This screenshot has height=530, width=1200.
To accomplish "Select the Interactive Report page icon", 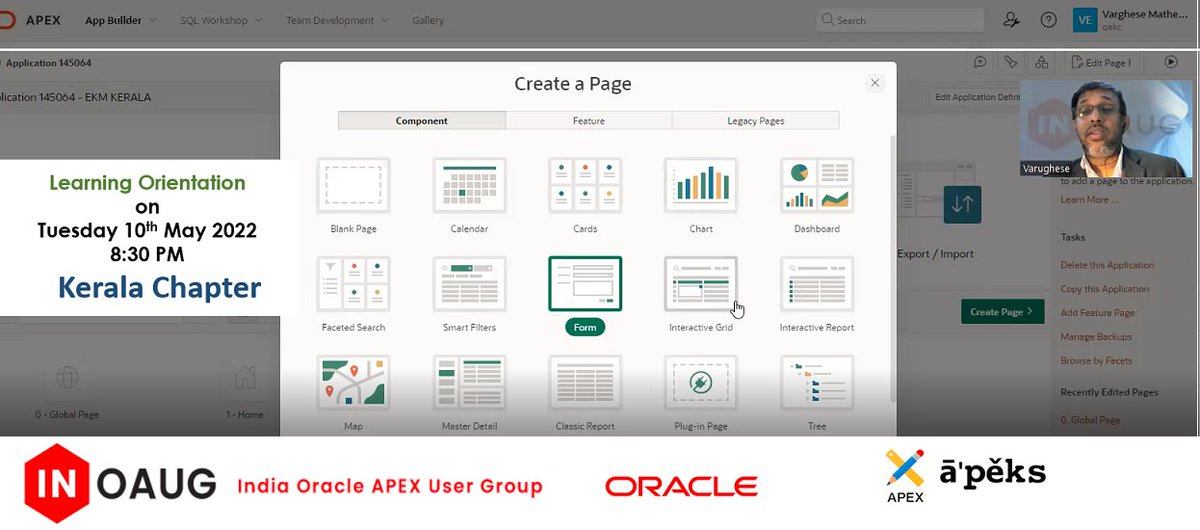I will click(817, 284).
